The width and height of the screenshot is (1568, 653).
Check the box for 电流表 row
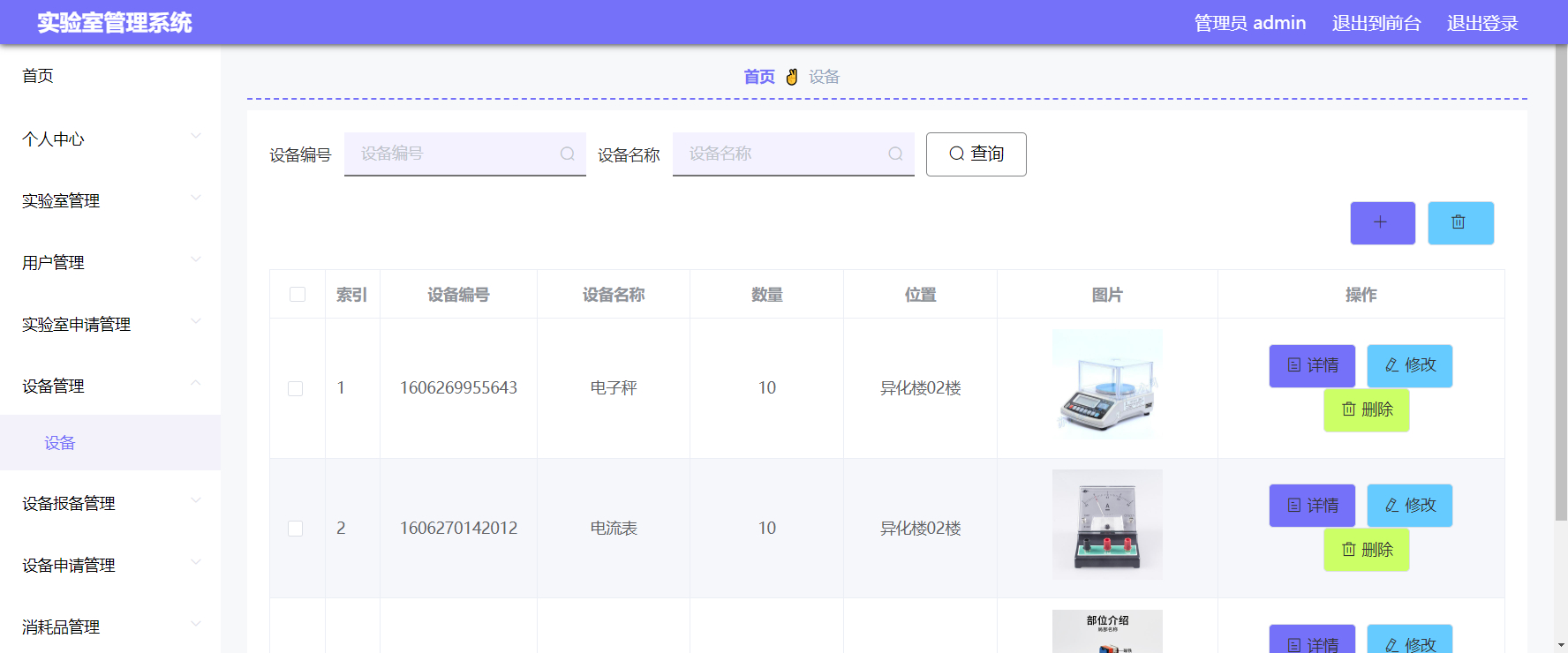[x=296, y=529]
